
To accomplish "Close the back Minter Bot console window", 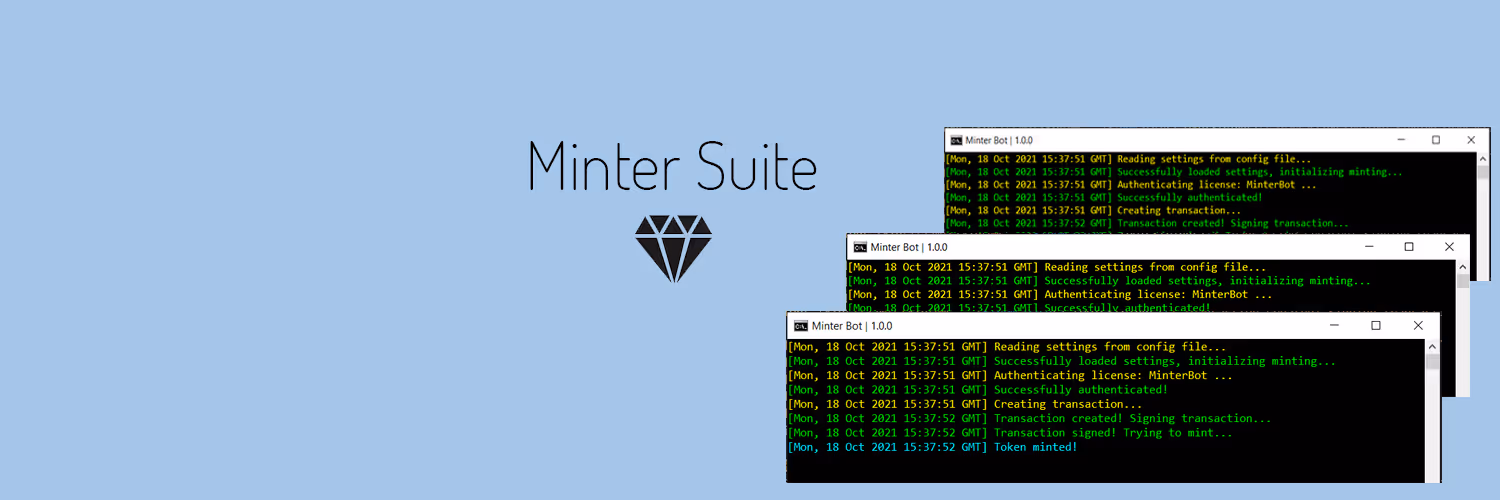I will point(1471,141).
